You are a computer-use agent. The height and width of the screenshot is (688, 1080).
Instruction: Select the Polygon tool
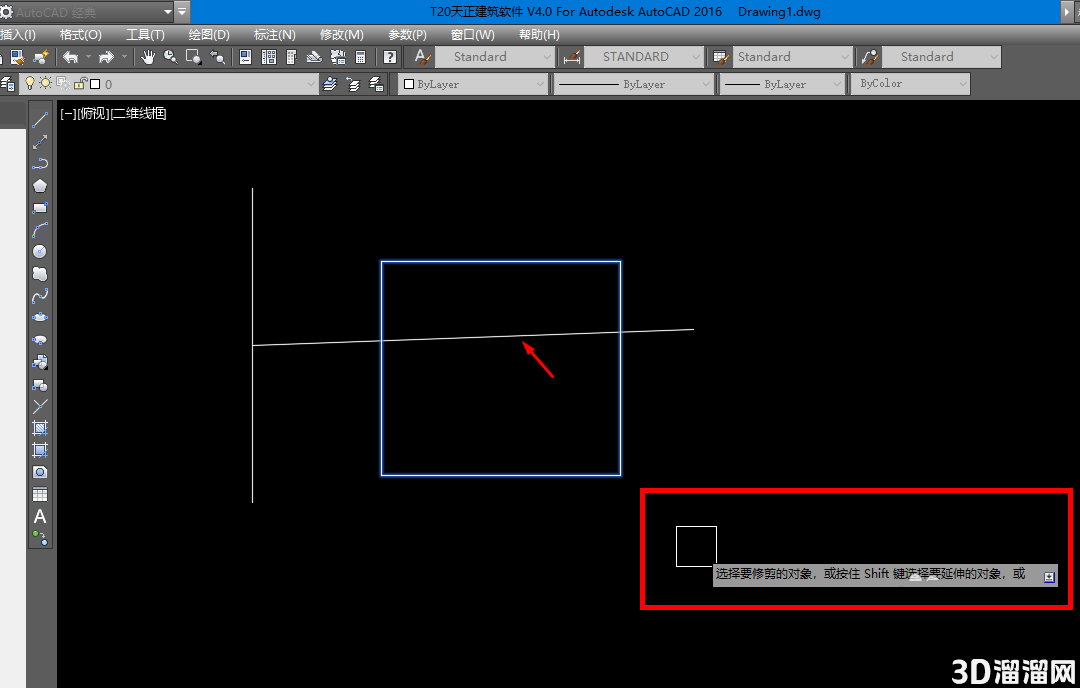click(x=40, y=186)
